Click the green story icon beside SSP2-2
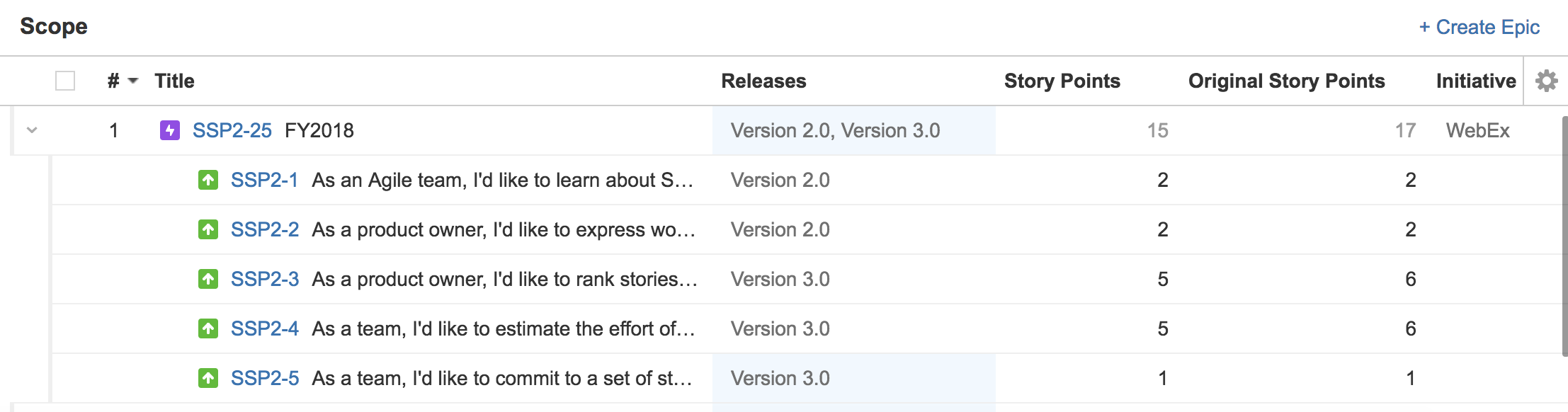 [208, 229]
